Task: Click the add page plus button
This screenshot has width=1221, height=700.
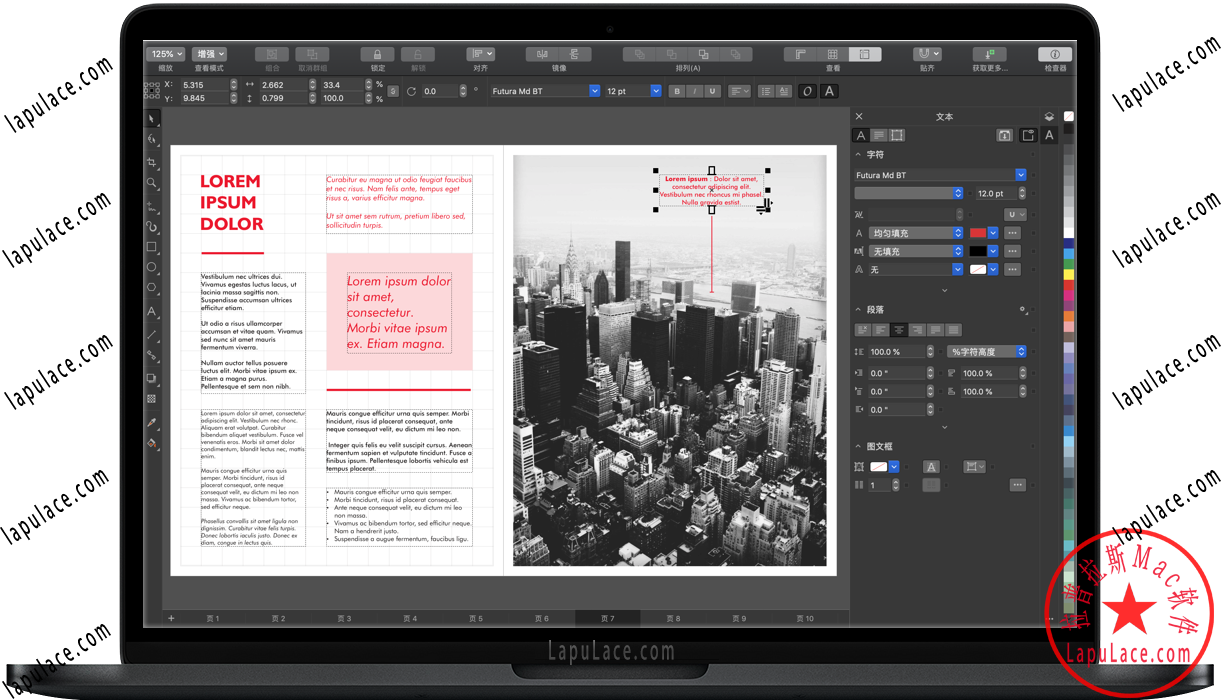Action: pyautogui.click(x=171, y=619)
